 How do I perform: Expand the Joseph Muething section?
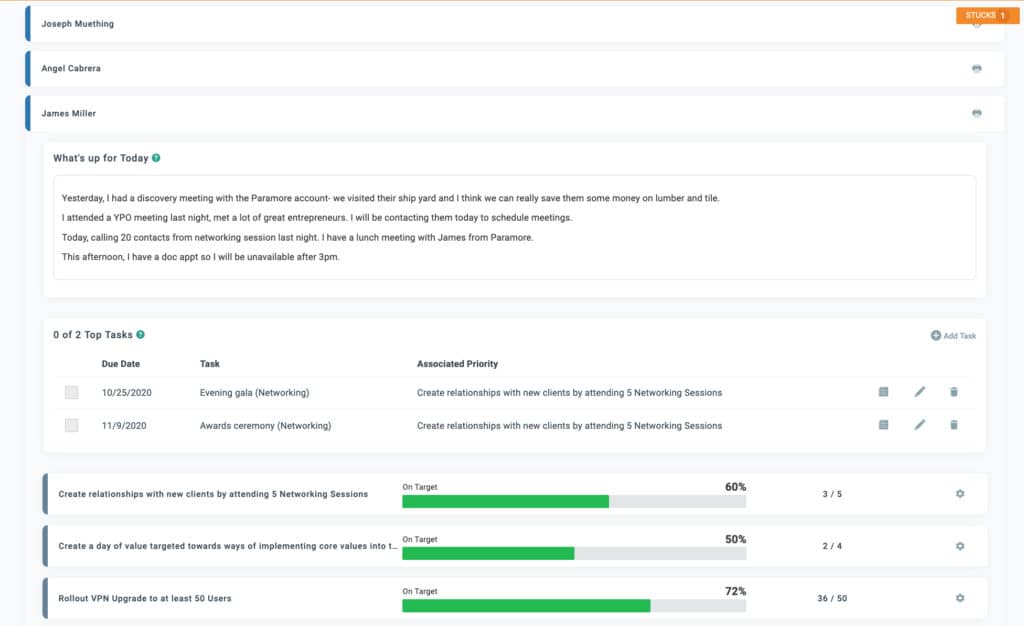[x=78, y=24]
